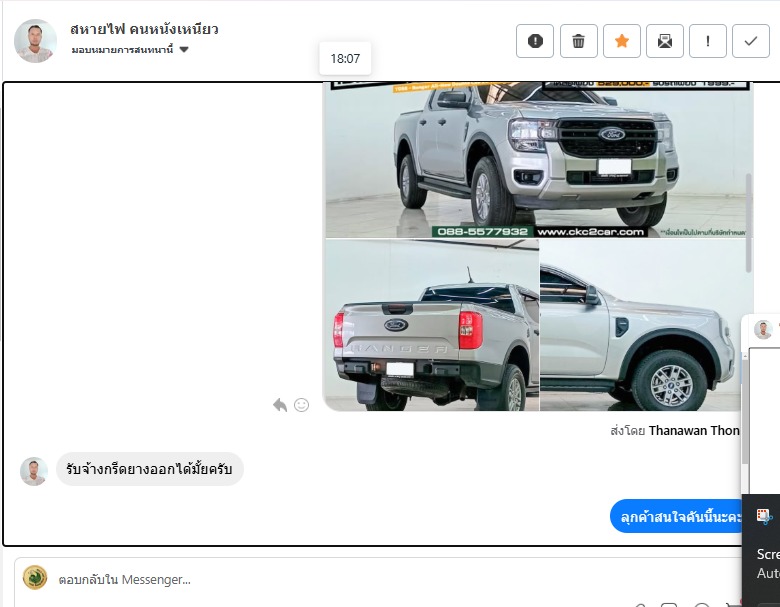Viewport: 780px width, 607px height.
Task: Toggle the orange star follow-up icon
Action: pos(622,41)
